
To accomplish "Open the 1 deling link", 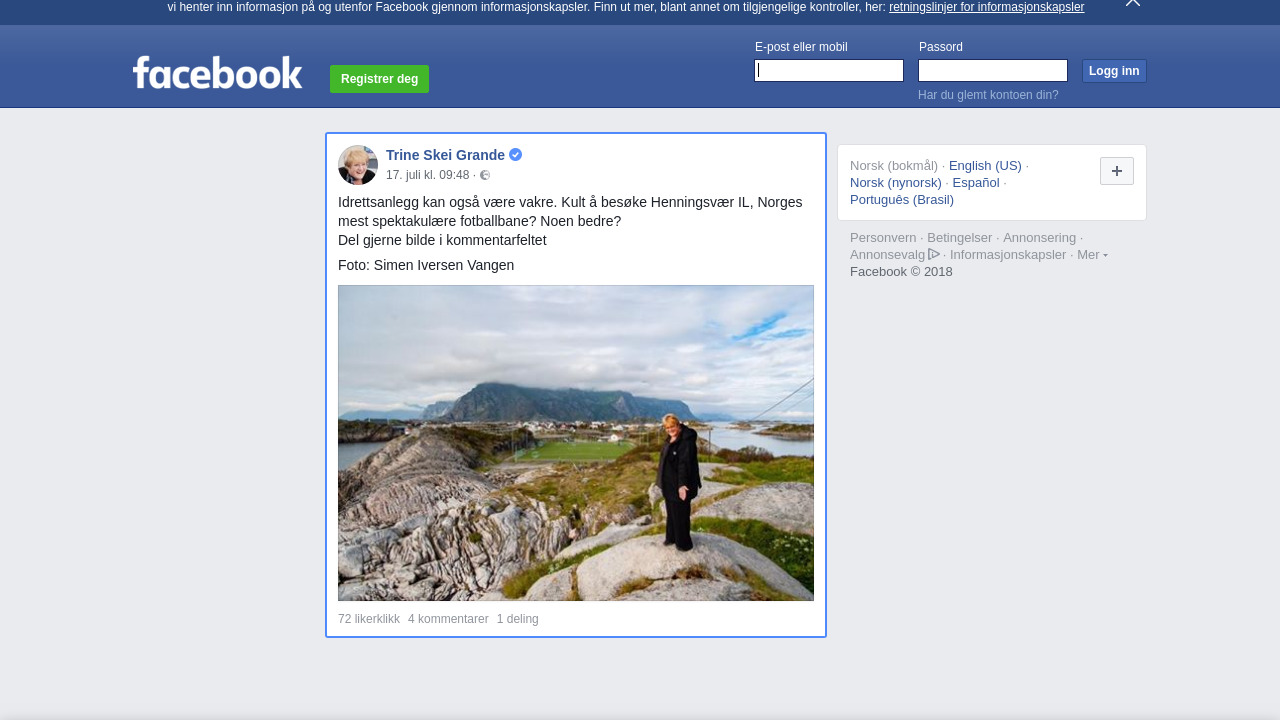I will tap(518, 619).
